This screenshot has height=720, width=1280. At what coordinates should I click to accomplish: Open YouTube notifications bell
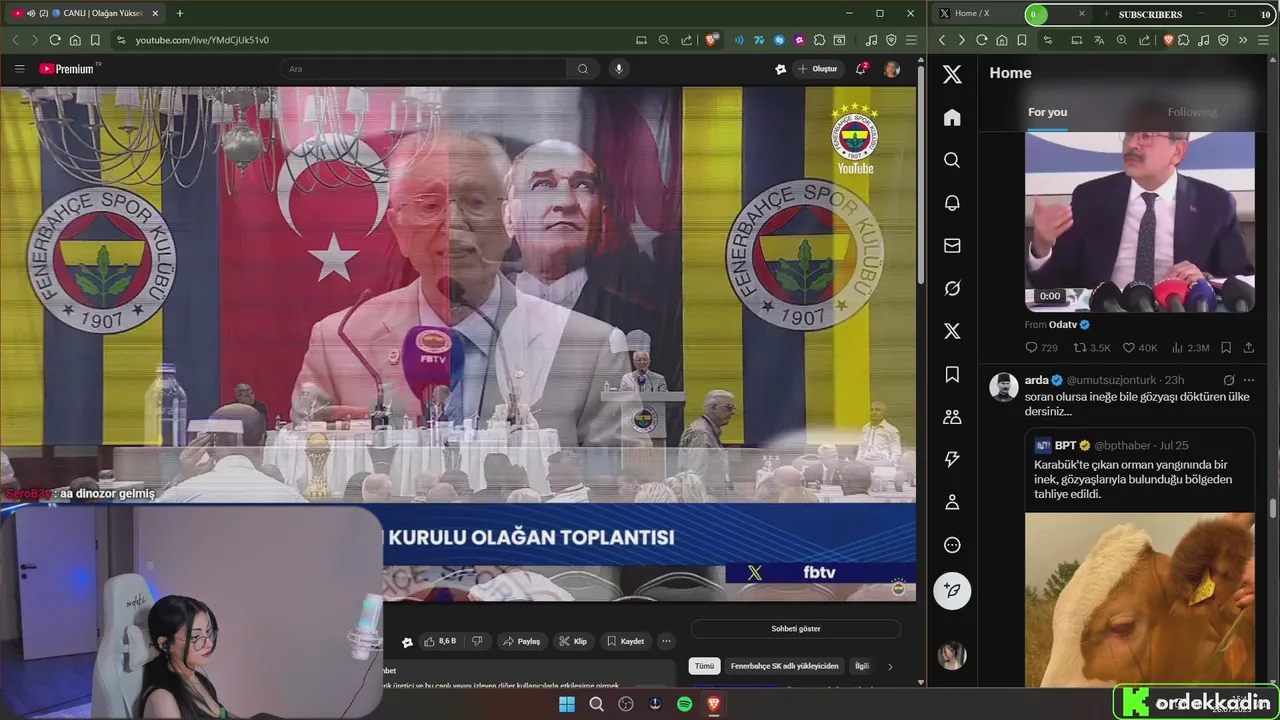(860, 69)
